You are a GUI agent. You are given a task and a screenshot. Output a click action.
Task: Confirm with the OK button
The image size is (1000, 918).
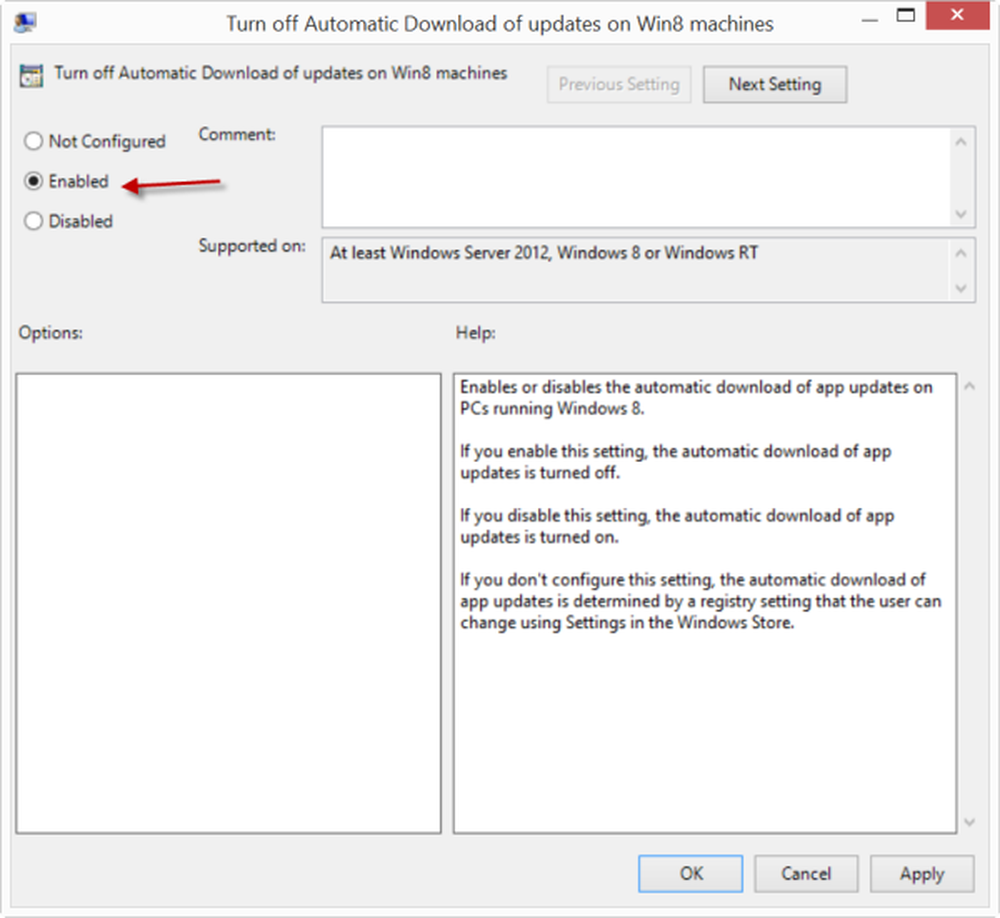click(x=691, y=873)
